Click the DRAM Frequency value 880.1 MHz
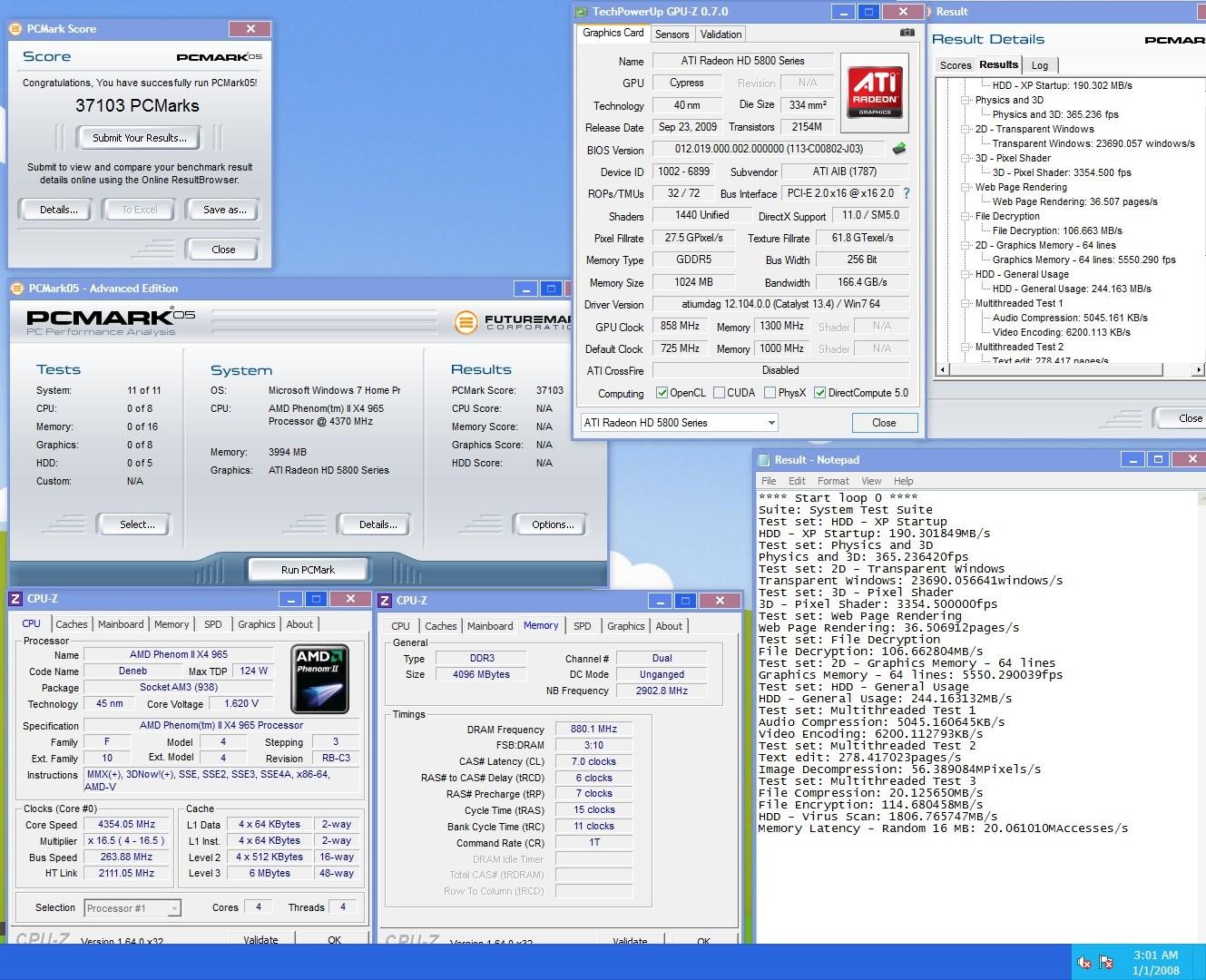 (x=593, y=730)
